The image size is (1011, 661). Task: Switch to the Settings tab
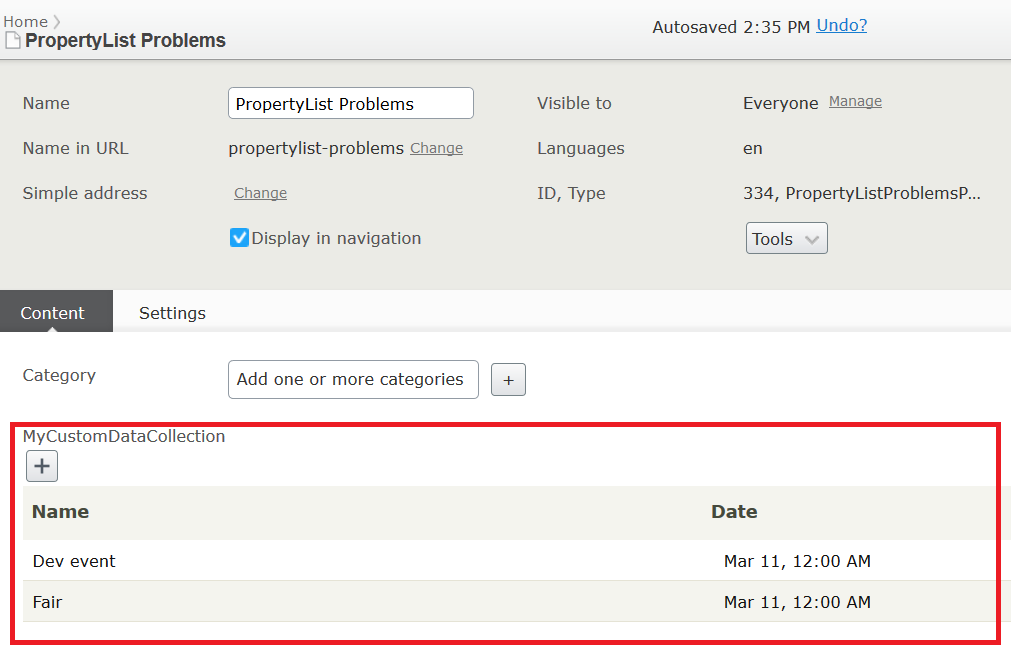click(x=172, y=313)
